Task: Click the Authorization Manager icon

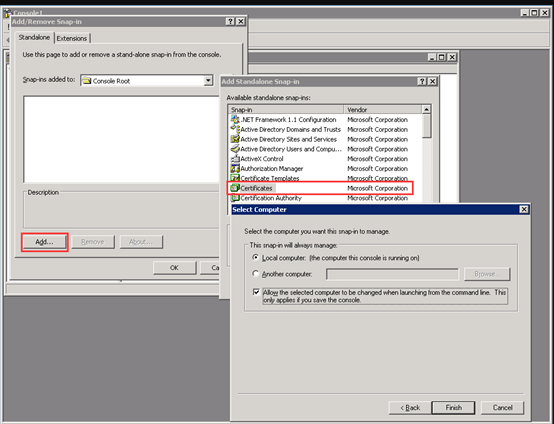Action: [x=235, y=169]
